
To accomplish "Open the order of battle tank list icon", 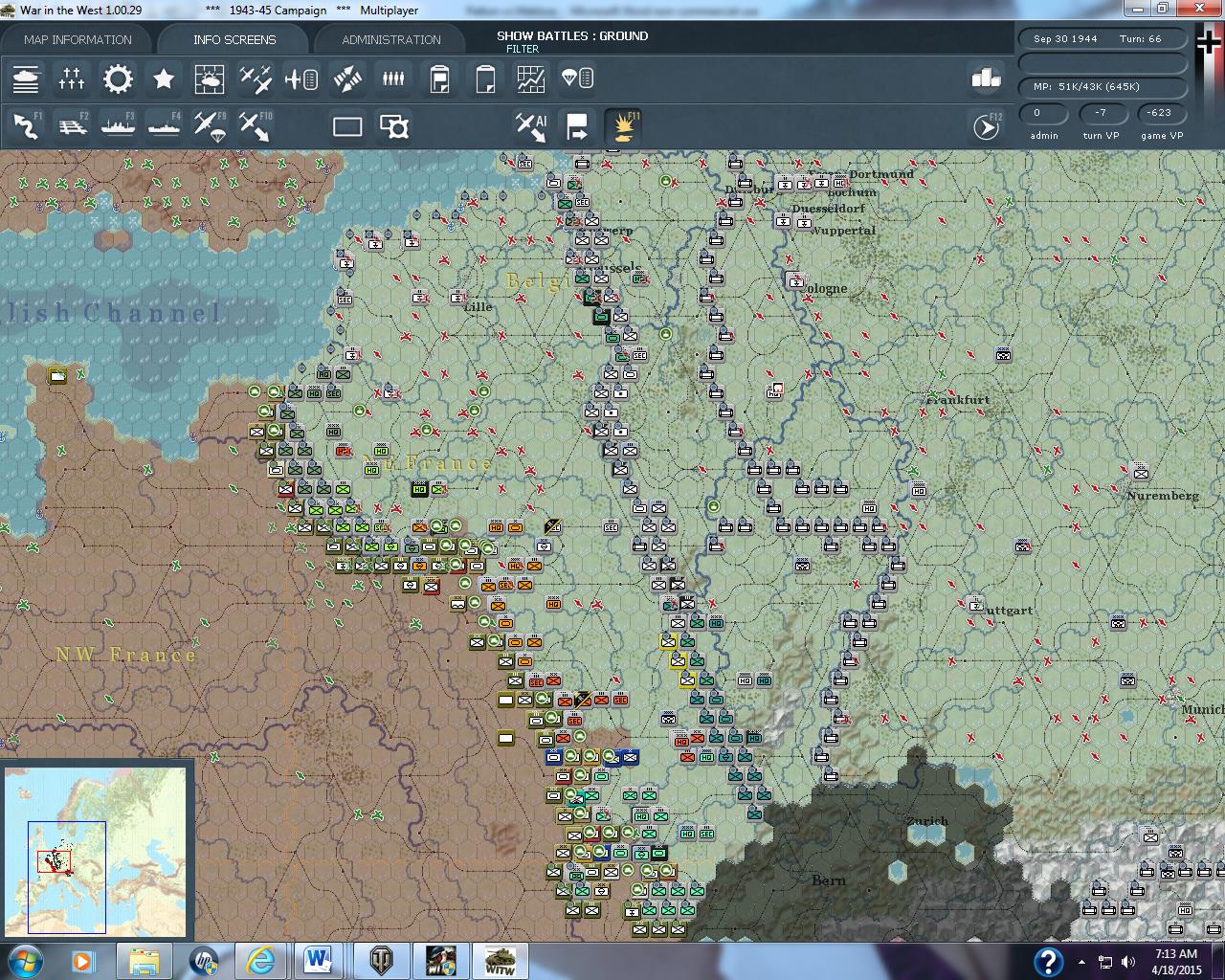I will 26,78.
